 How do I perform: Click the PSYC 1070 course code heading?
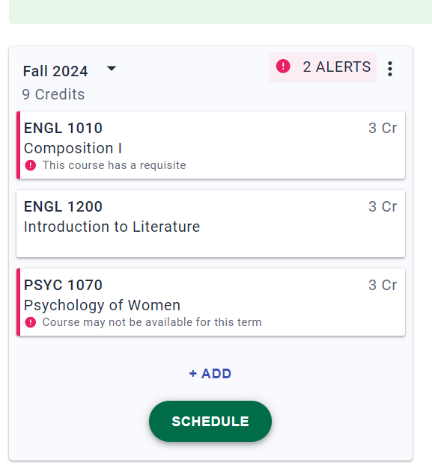(x=63, y=285)
